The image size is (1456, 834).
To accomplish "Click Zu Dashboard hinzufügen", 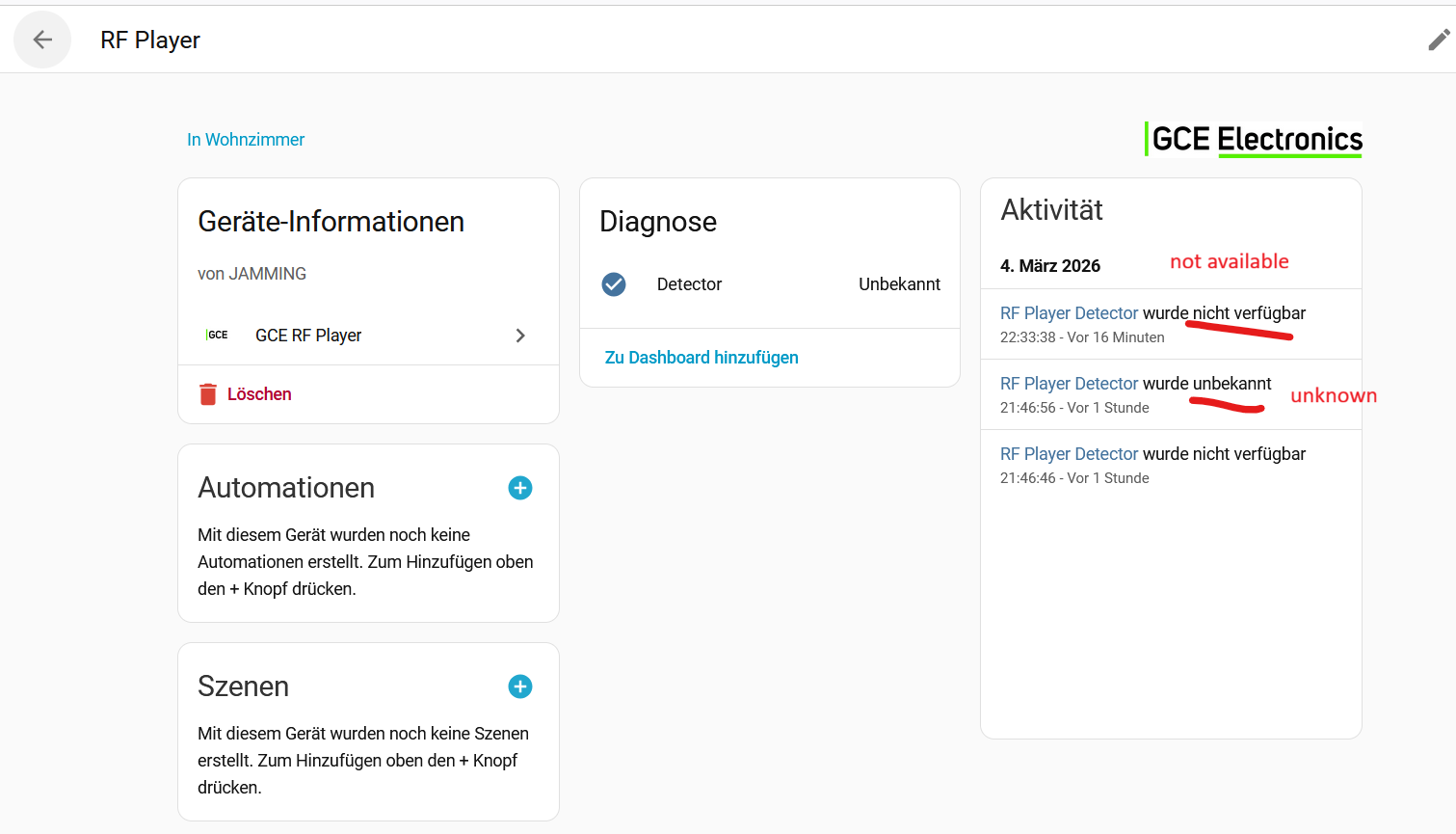I will pos(702,358).
